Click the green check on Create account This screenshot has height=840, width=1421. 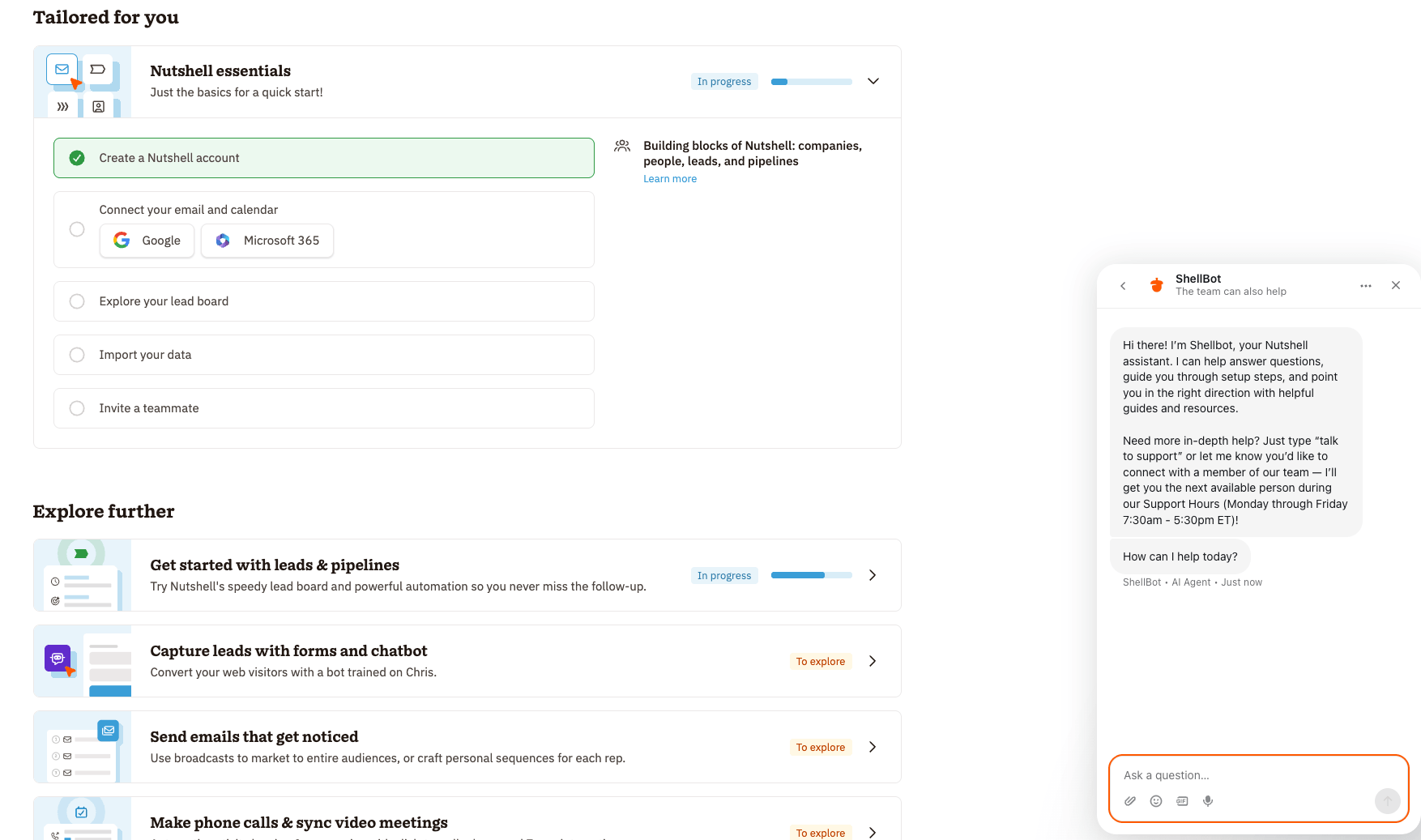tap(77, 158)
